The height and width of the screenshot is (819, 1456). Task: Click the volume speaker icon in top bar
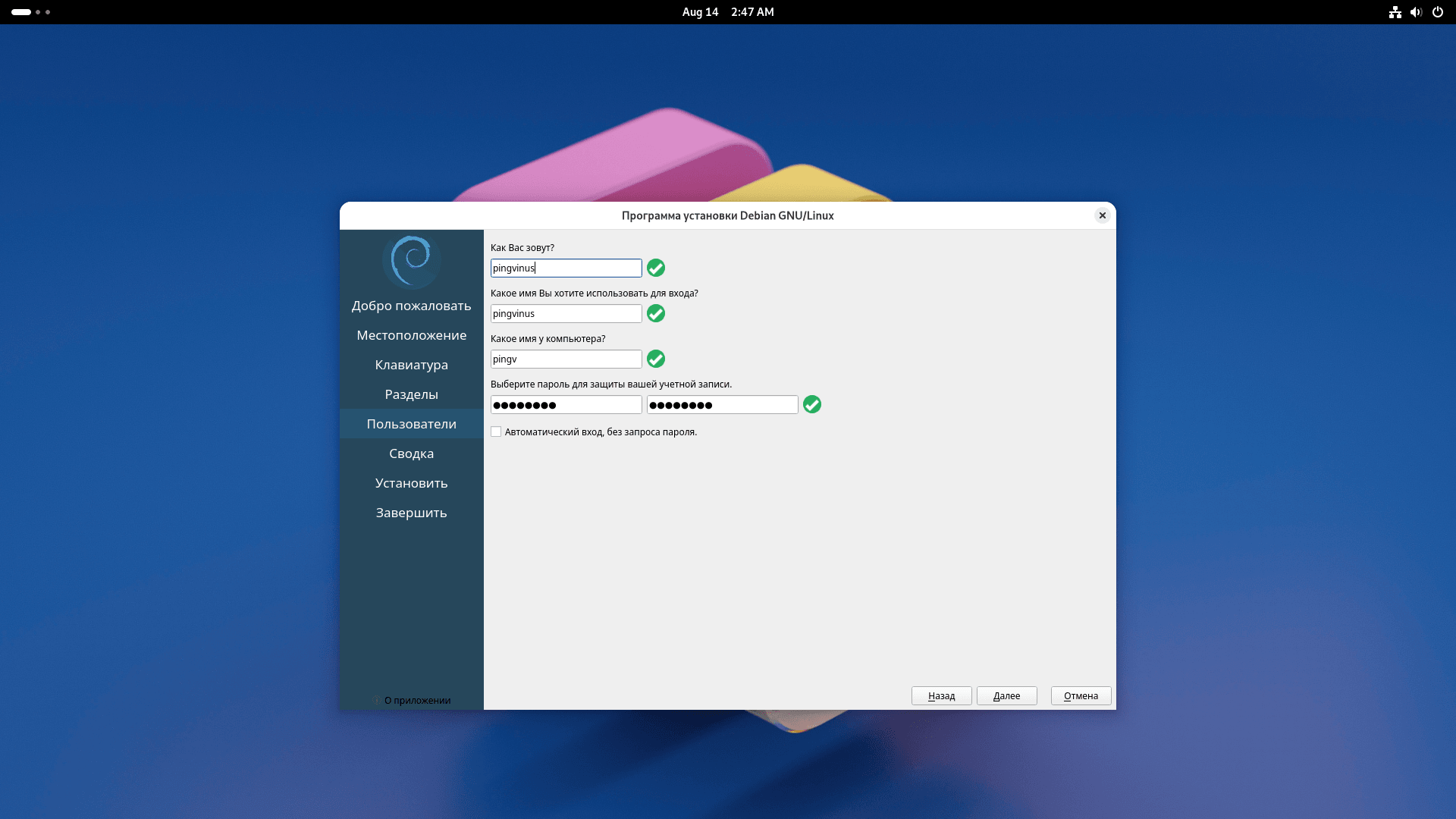point(1416,12)
